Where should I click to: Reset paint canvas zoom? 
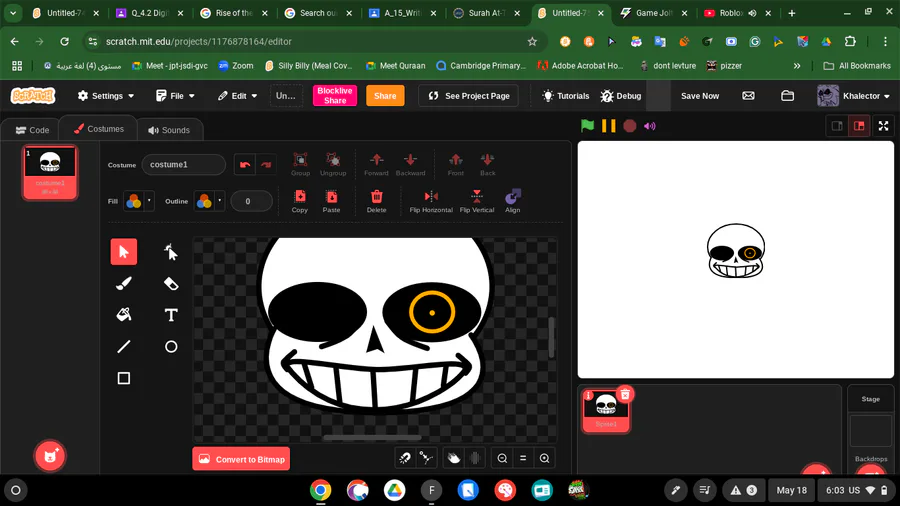click(523, 458)
